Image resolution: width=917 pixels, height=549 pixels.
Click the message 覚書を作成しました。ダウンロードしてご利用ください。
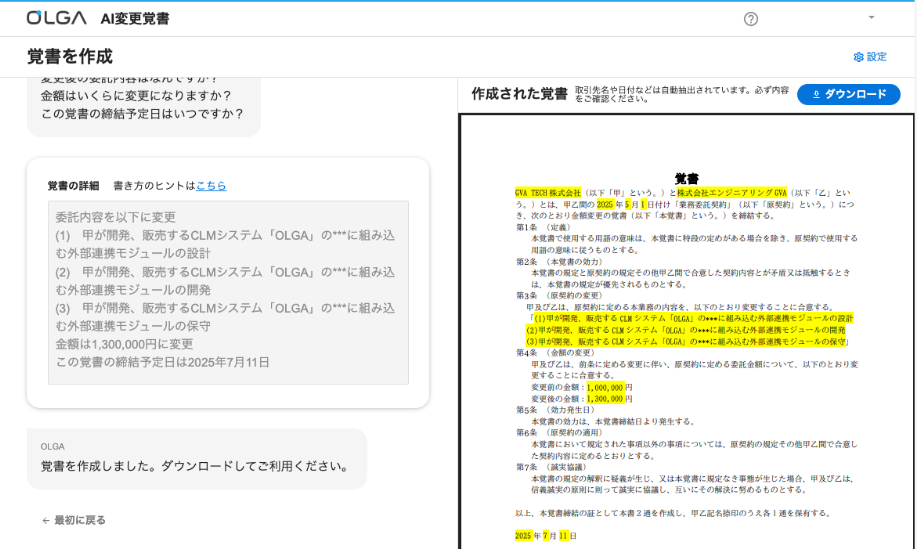(x=197, y=466)
